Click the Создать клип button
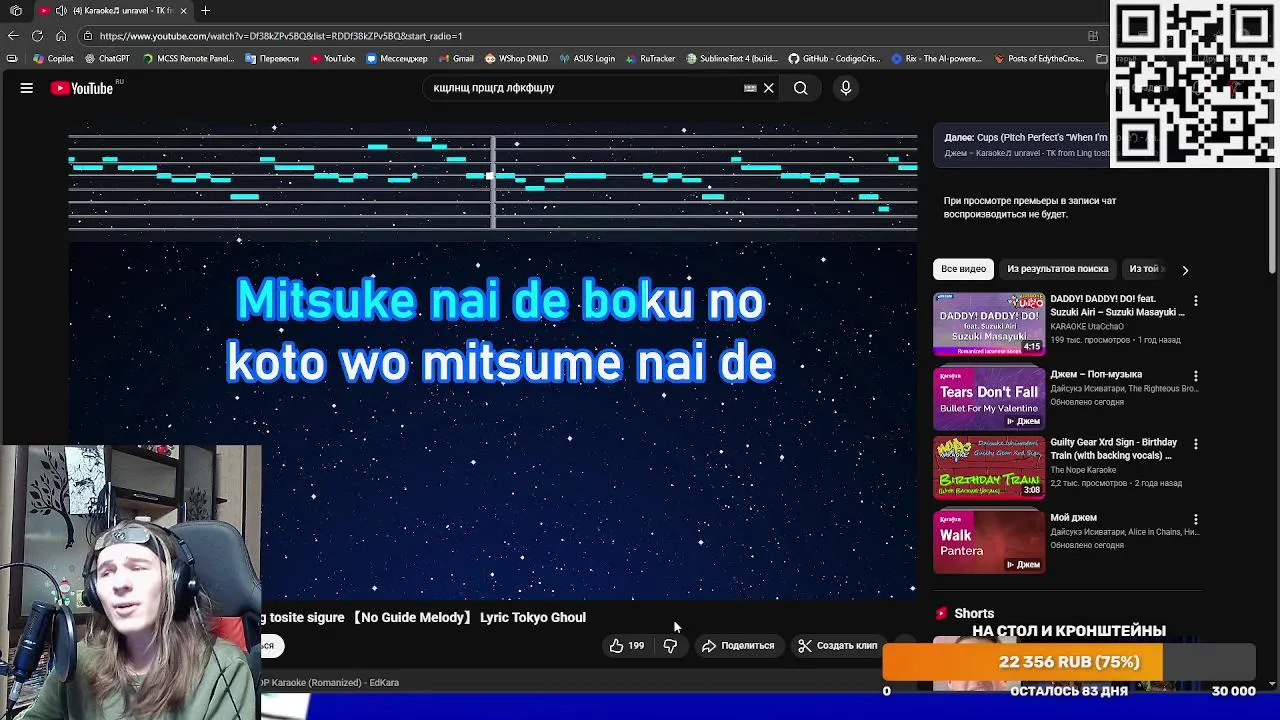The width and height of the screenshot is (1280, 720). click(837, 646)
